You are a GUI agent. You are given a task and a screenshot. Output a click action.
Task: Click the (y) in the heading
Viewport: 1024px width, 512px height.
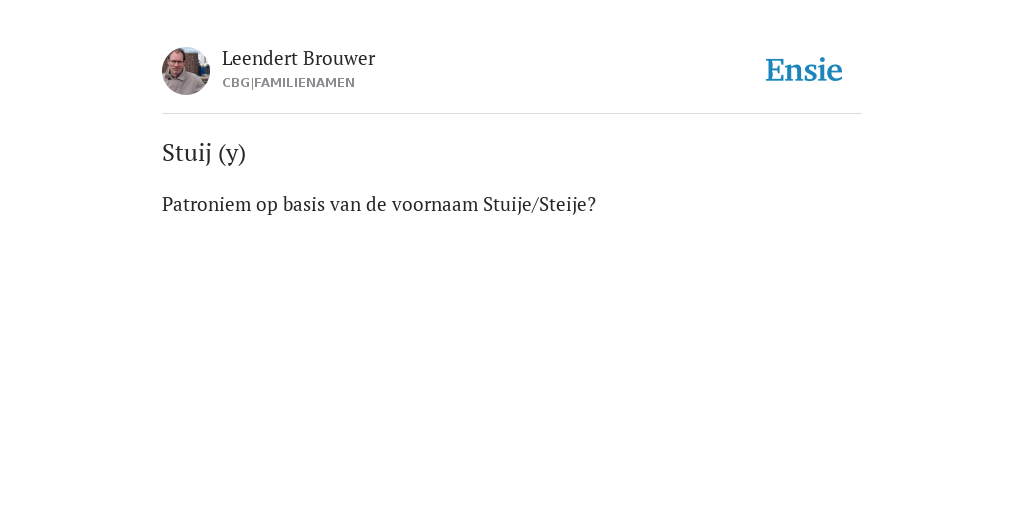coord(232,154)
